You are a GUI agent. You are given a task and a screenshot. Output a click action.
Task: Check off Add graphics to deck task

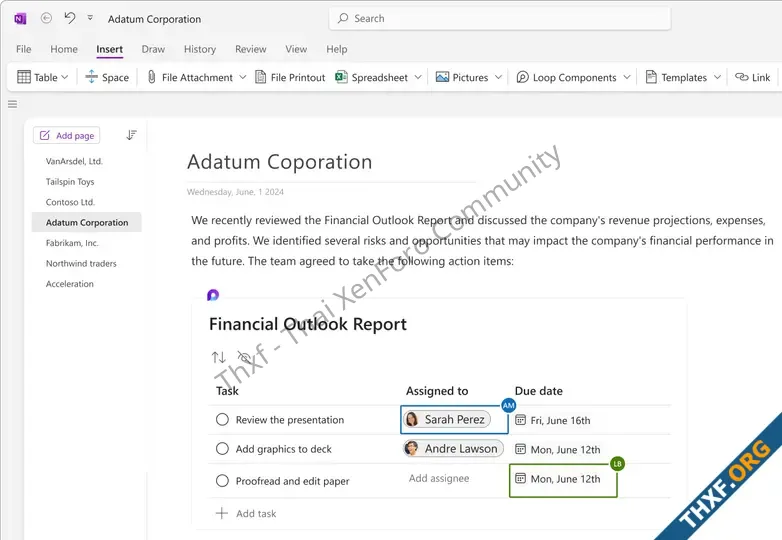pos(222,449)
